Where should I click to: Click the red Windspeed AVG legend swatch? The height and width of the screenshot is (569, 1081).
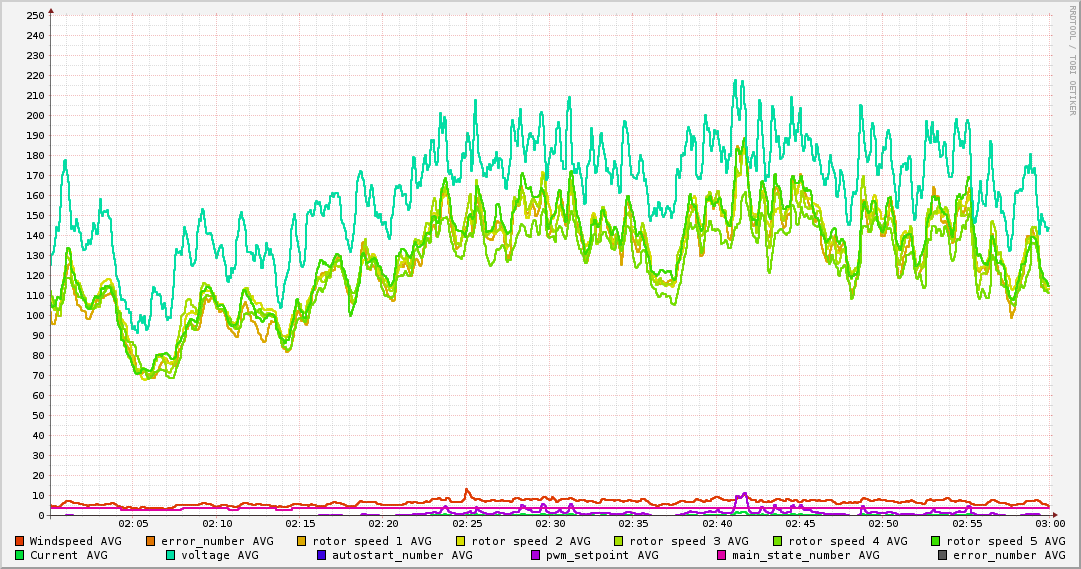(x=19, y=541)
